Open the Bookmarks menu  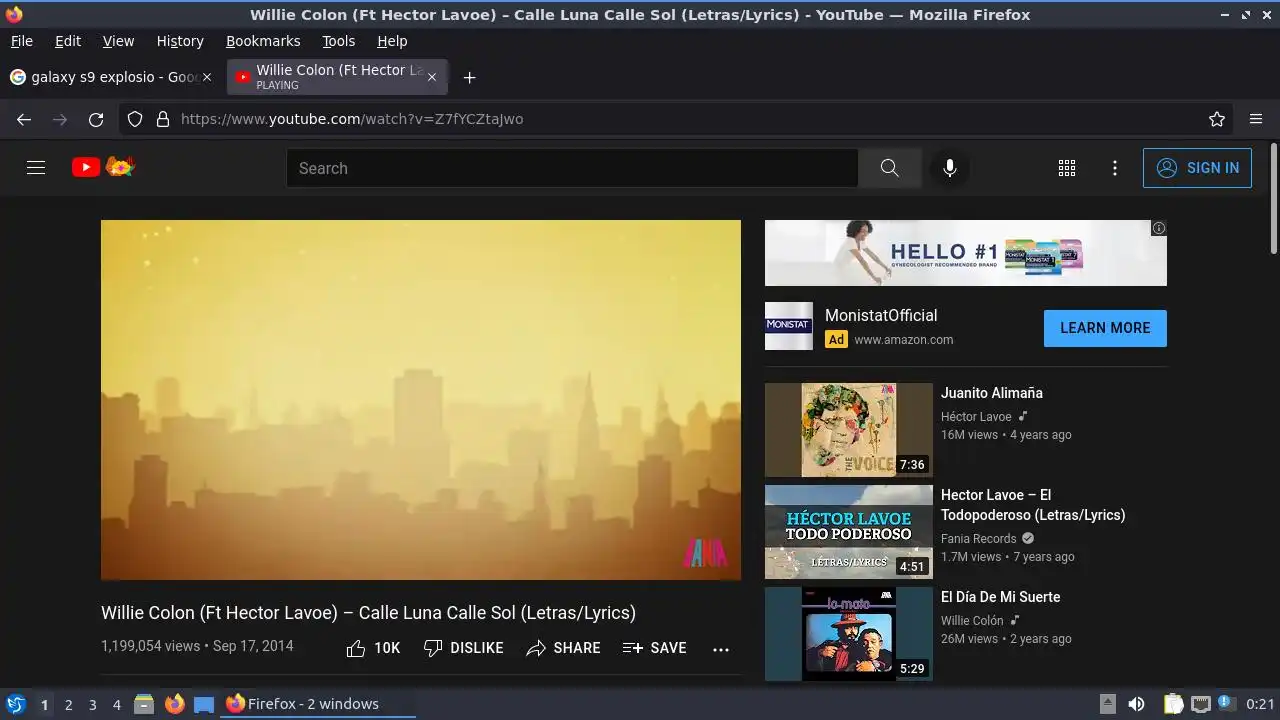[x=263, y=41]
